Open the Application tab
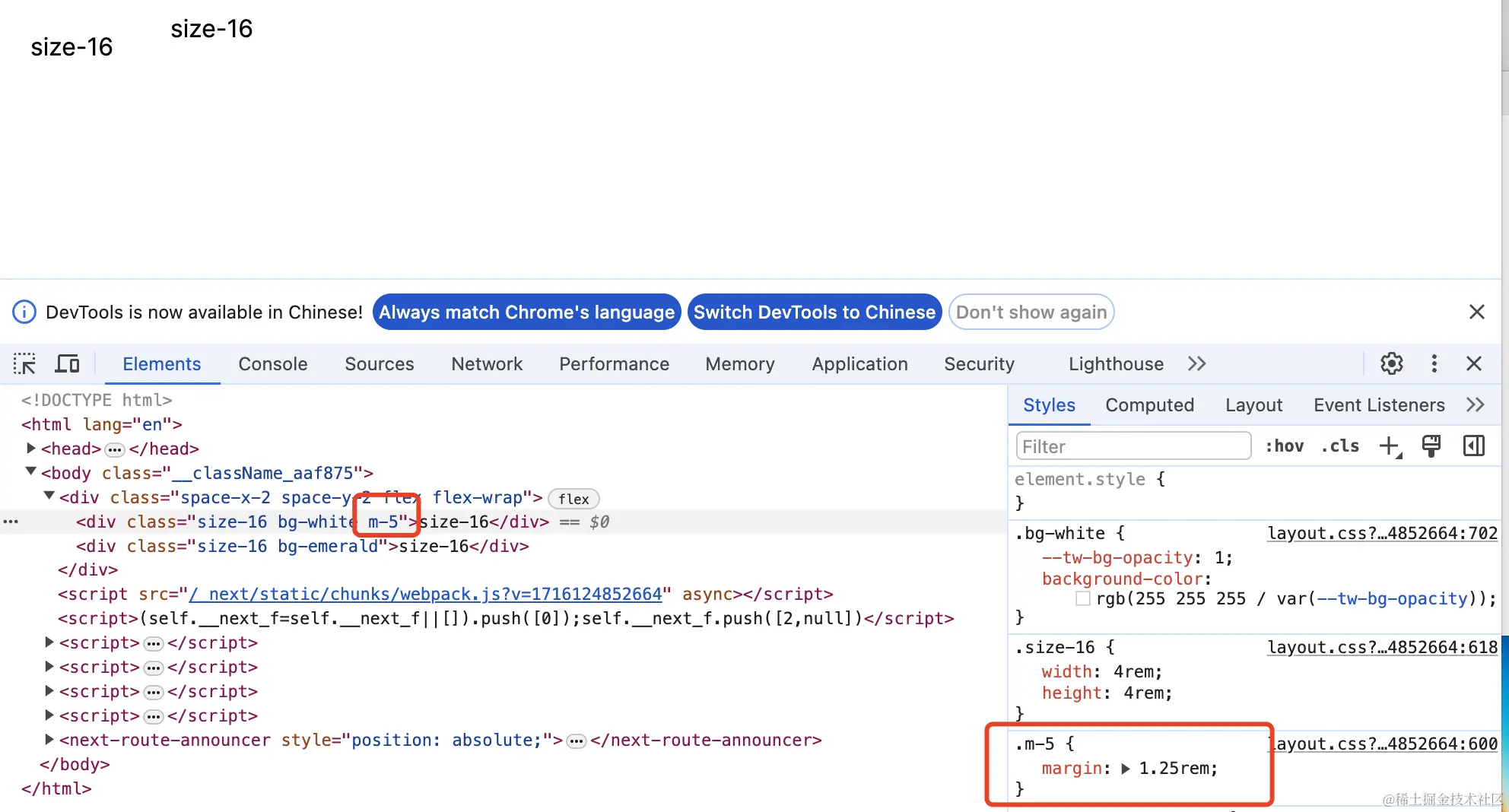1509x812 pixels. pyautogui.click(x=860, y=364)
